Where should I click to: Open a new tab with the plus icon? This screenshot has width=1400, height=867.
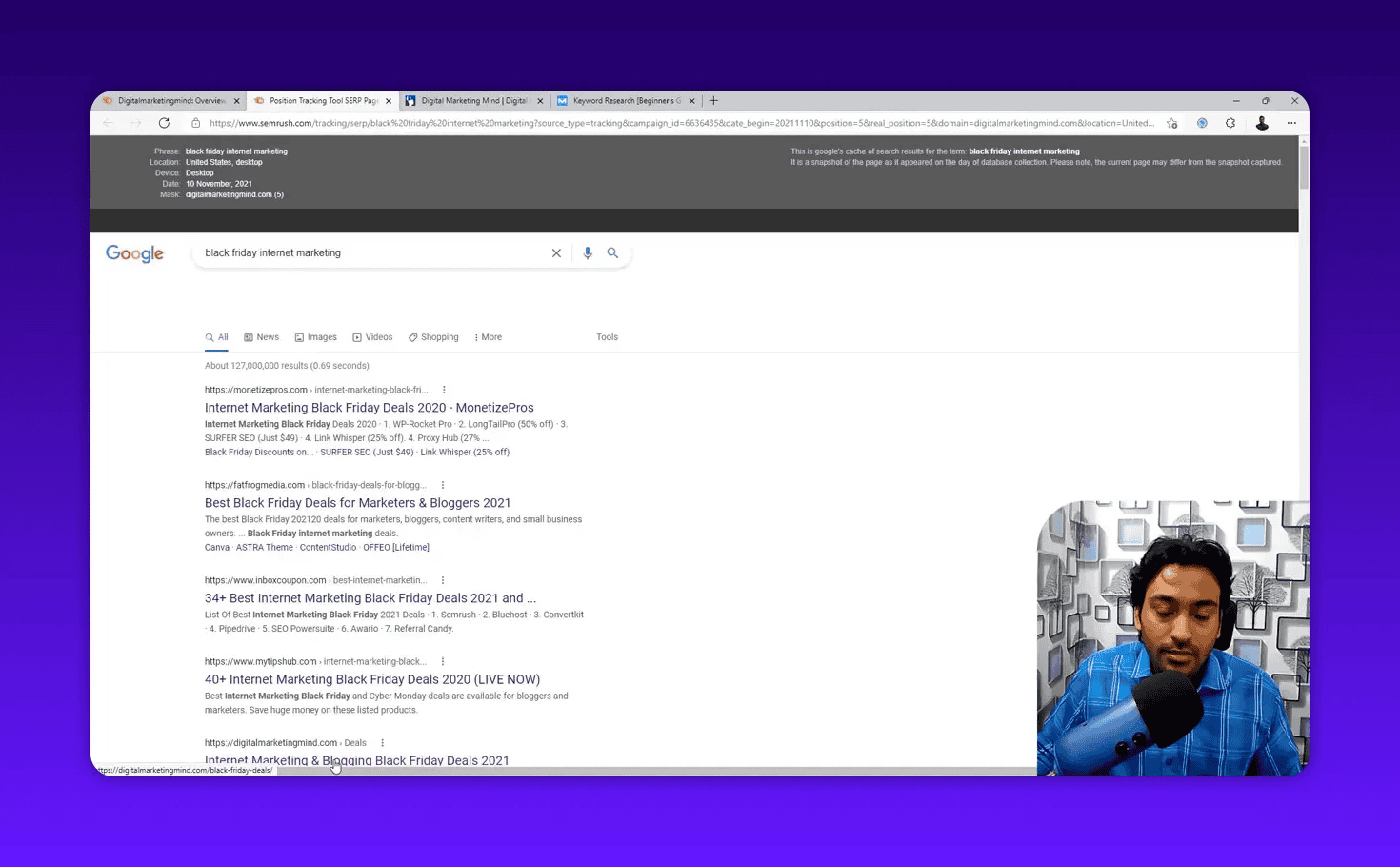click(712, 100)
